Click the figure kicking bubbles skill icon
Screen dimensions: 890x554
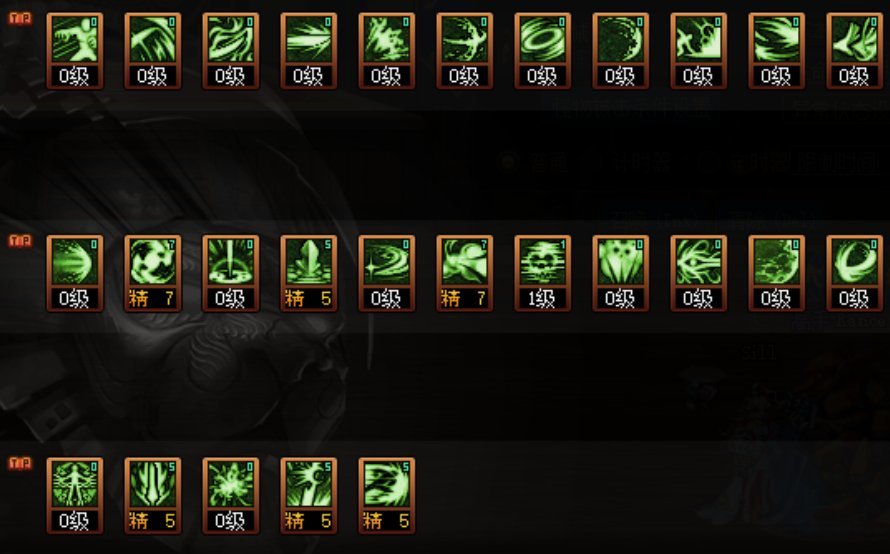coord(699,51)
